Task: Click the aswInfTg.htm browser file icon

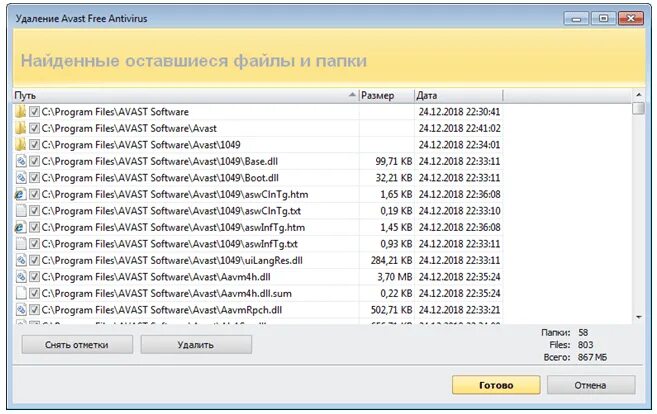Action: point(21,227)
